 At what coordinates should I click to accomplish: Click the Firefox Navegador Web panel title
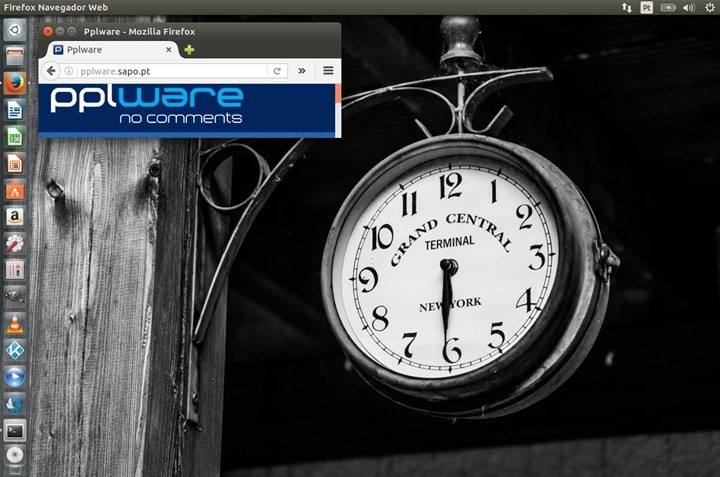coord(56,7)
